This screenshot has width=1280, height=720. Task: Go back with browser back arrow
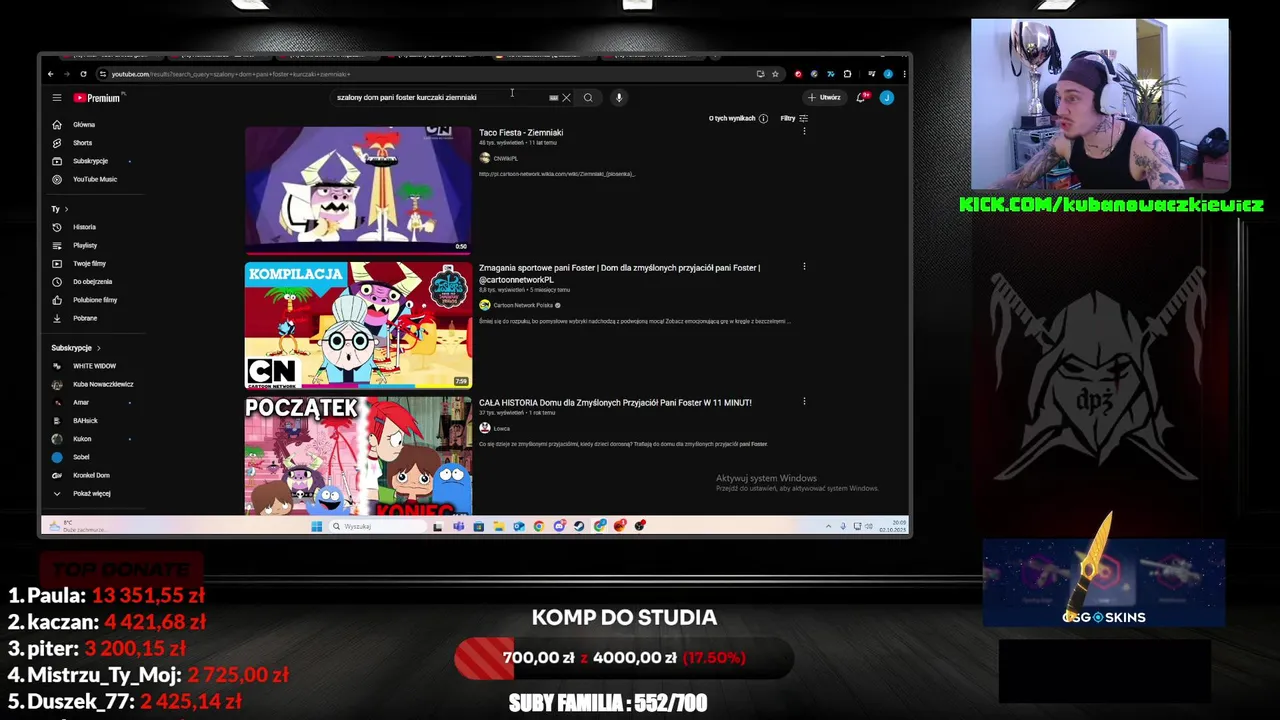click(x=51, y=74)
